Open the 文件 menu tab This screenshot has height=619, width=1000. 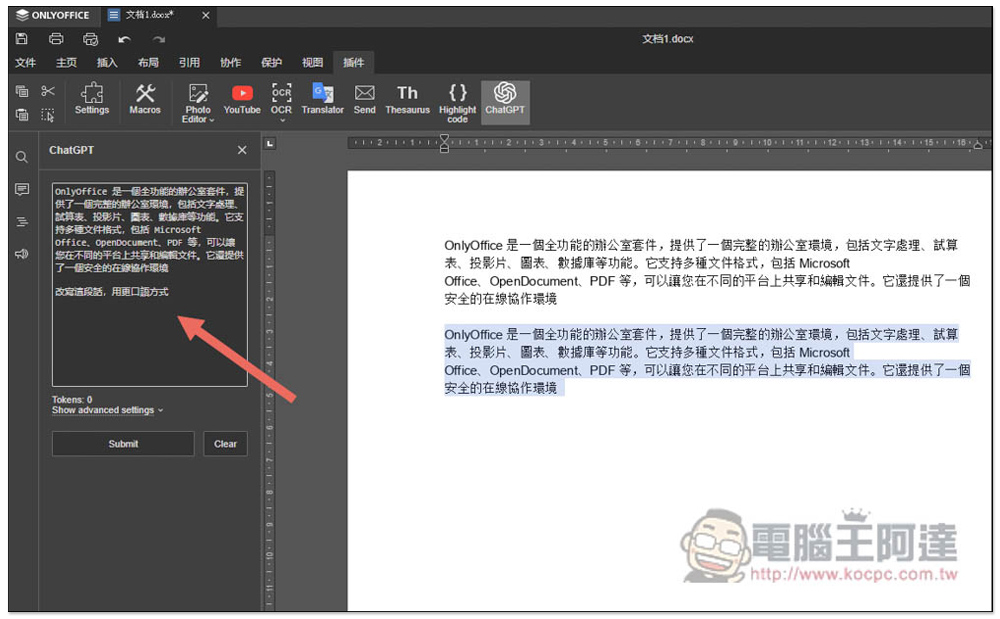coord(26,62)
